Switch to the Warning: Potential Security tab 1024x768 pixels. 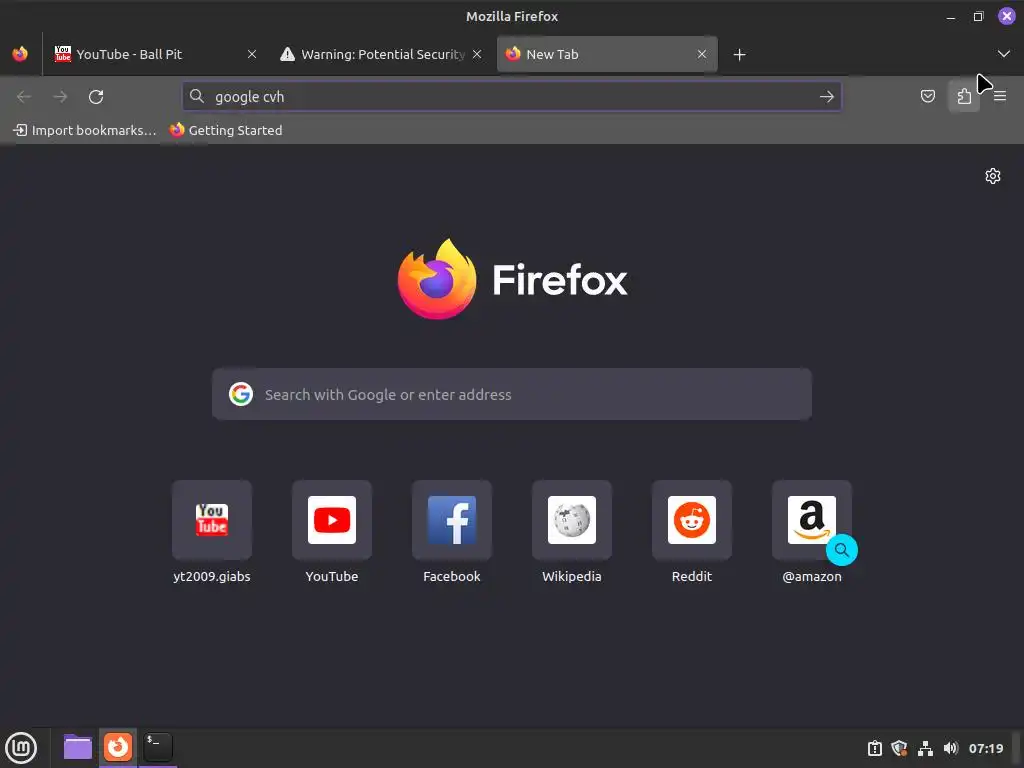point(382,54)
